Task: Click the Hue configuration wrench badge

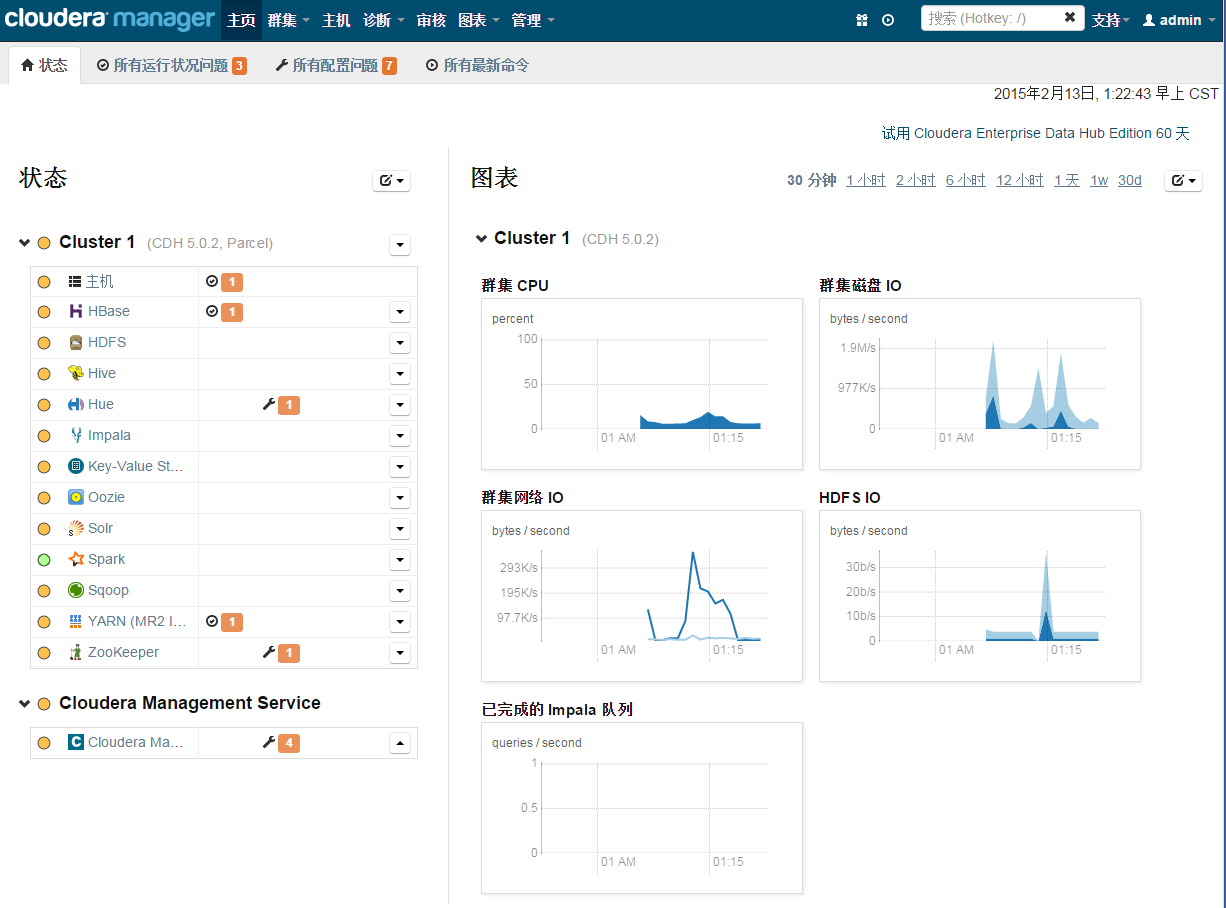Action: (x=281, y=405)
